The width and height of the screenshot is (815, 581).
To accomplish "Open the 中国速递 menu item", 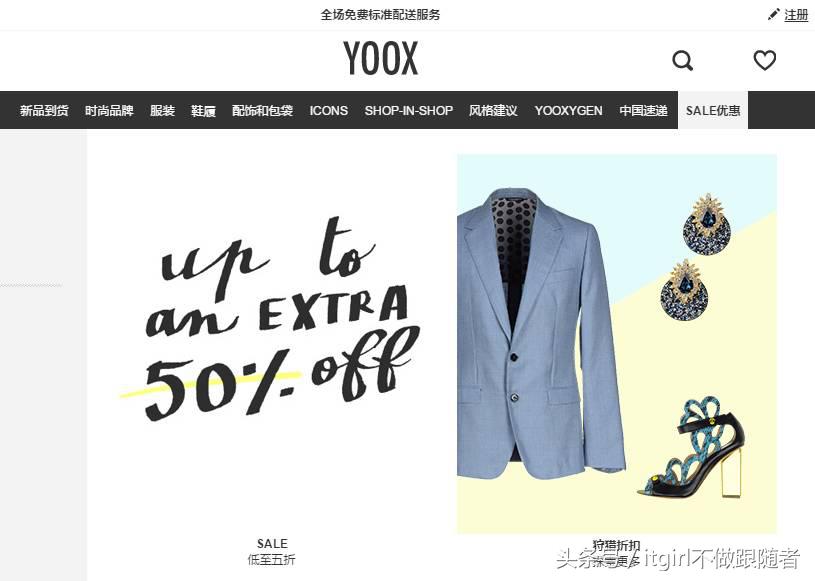I will coord(643,111).
